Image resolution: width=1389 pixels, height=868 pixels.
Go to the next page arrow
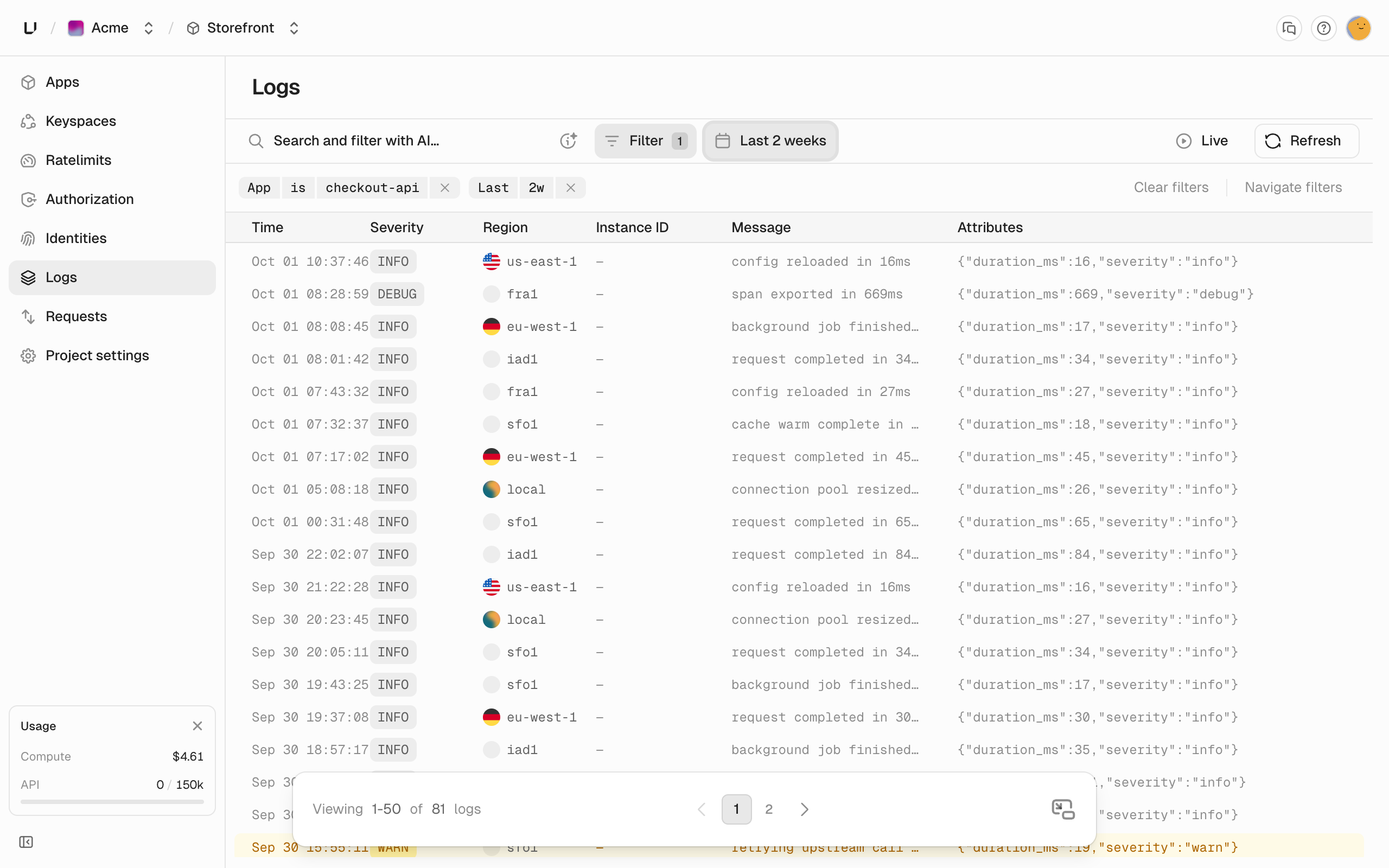804,809
